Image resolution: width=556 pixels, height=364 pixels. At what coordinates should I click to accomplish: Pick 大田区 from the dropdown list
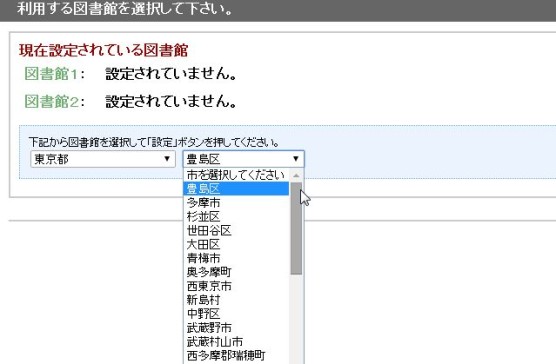236,245
